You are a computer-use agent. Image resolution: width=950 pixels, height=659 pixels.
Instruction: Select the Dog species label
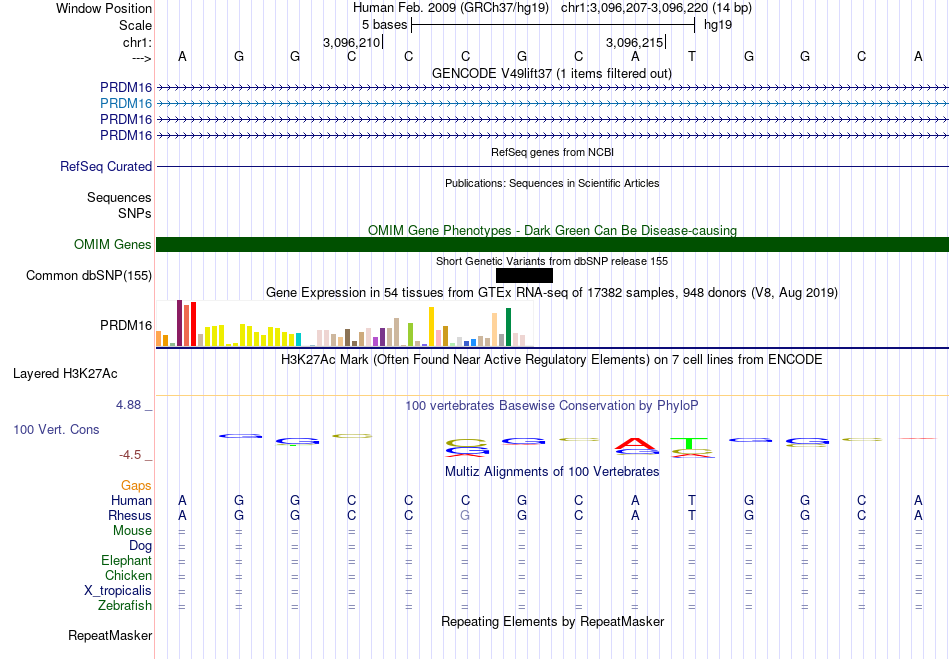(x=140, y=546)
